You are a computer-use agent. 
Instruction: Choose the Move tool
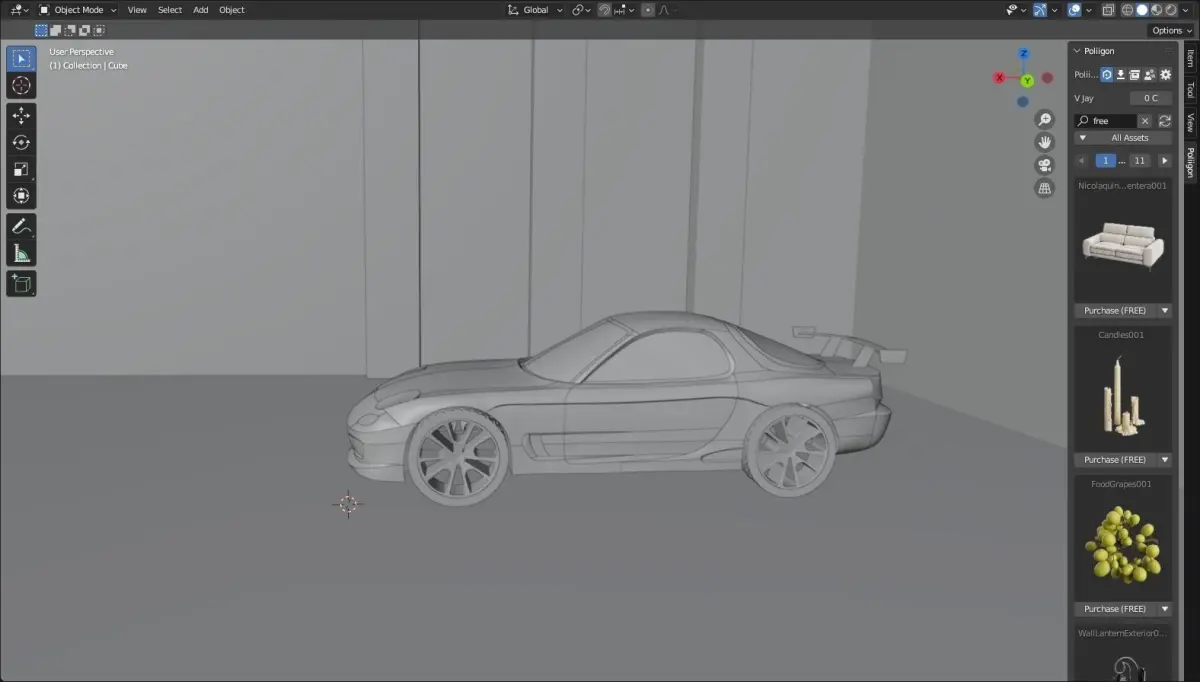click(21, 116)
